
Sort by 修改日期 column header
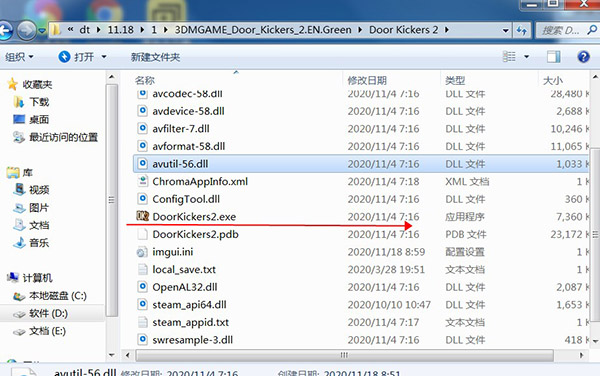(x=367, y=80)
